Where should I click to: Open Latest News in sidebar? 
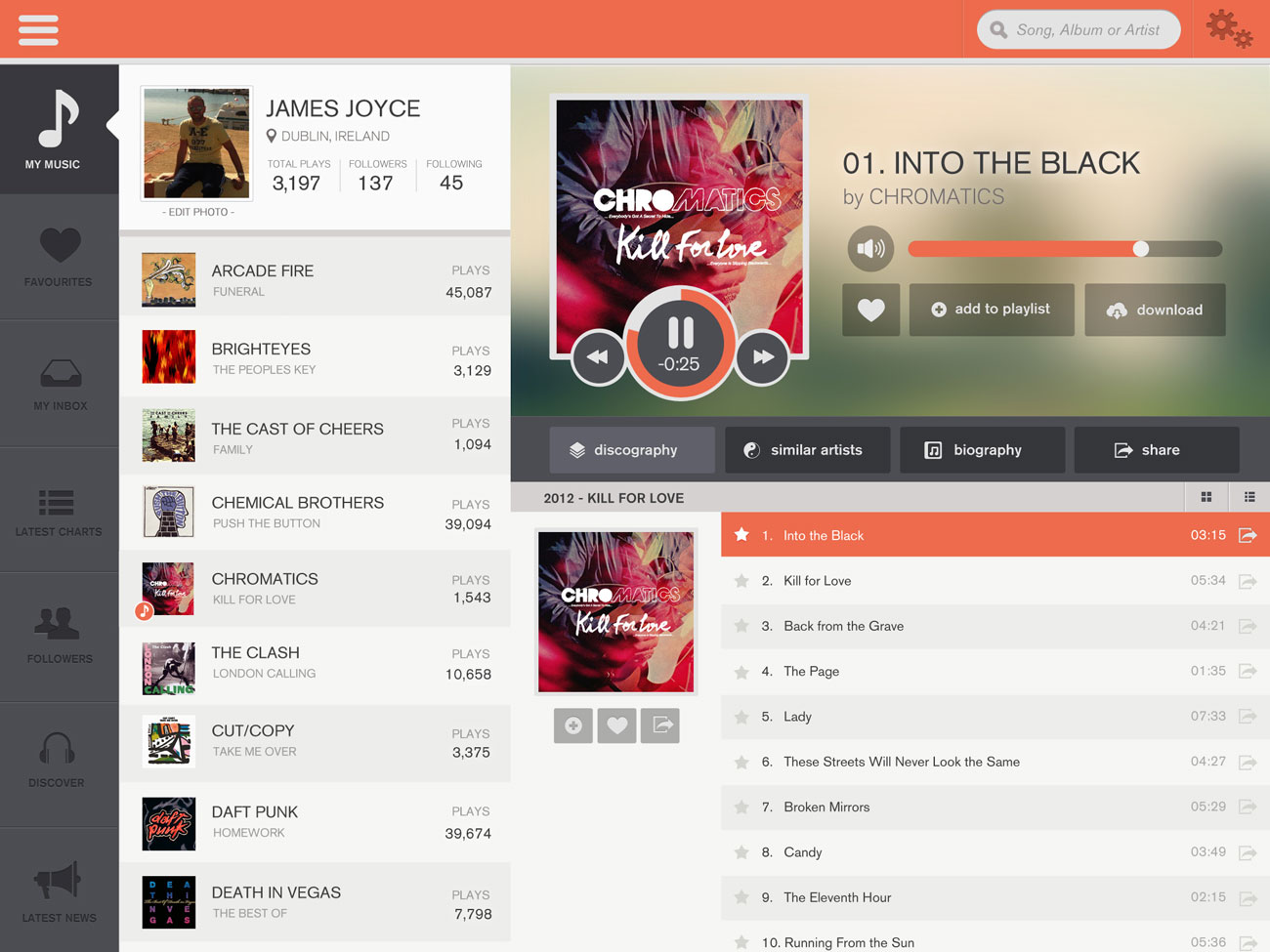(59, 890)
